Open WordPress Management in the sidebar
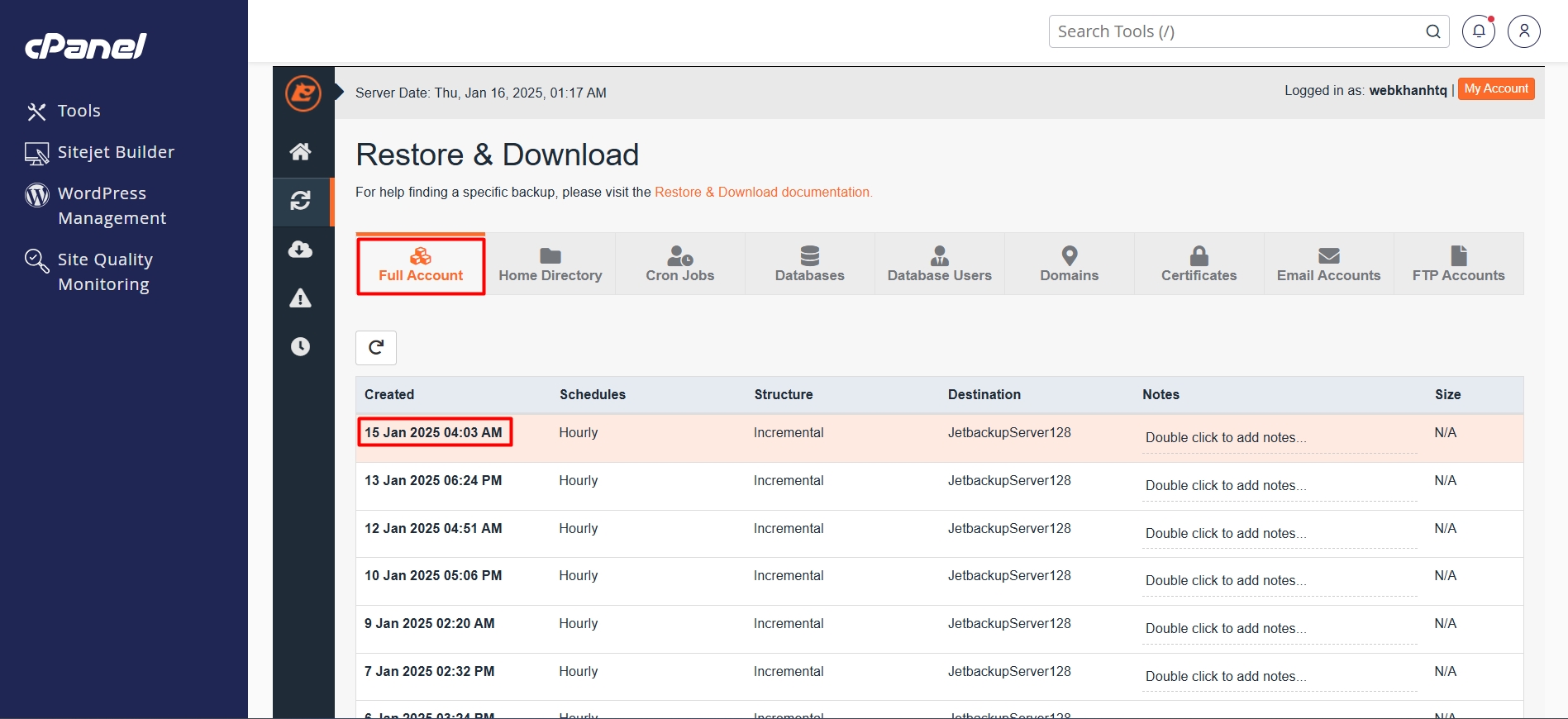The height and width of the screenshot is (719, 1568). coord(112,206)
